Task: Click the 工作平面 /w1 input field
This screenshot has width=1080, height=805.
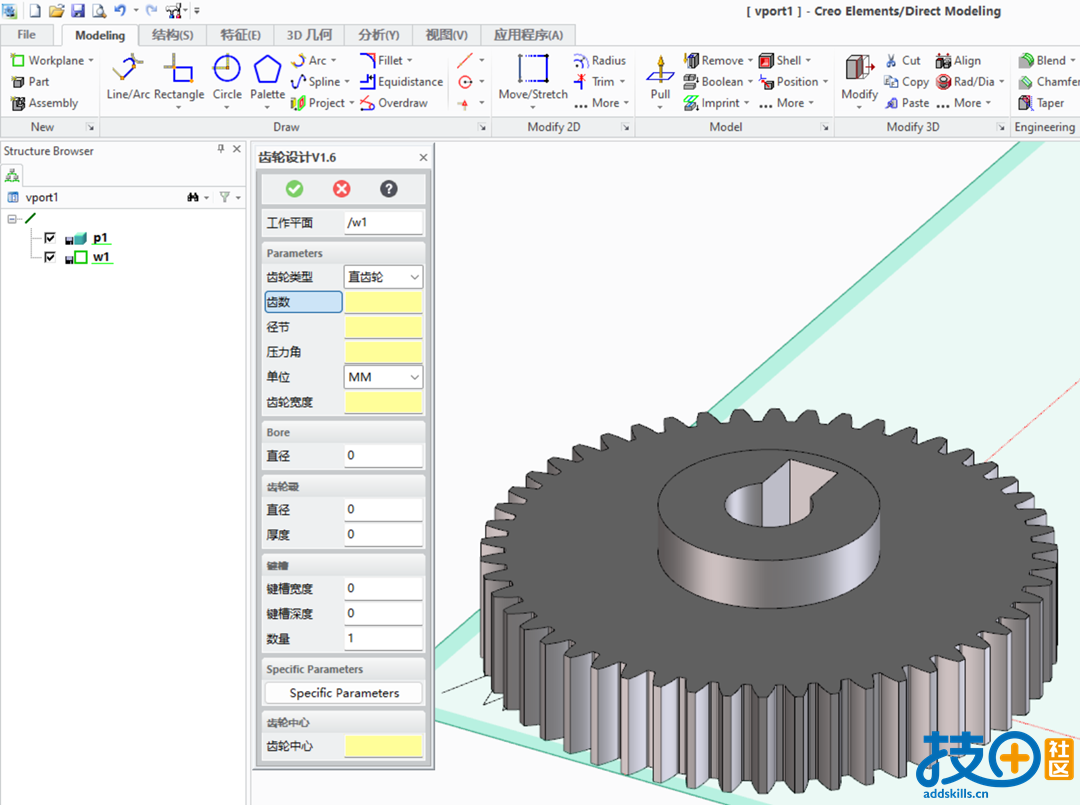Action: tap(383, 222)
